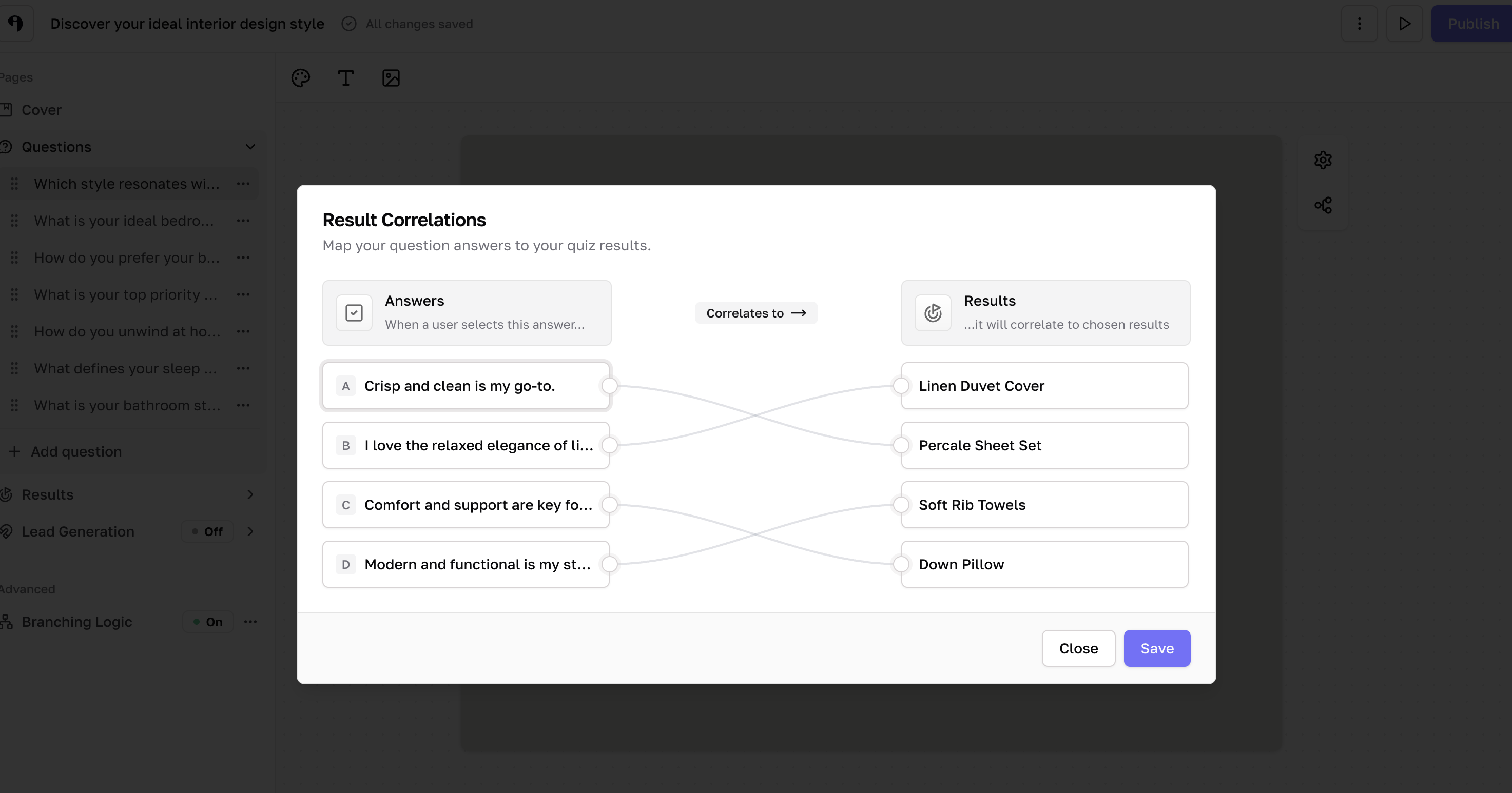Toggle Branching Logic On switch
Viewport: 1512px width, 793px height.
208,622
